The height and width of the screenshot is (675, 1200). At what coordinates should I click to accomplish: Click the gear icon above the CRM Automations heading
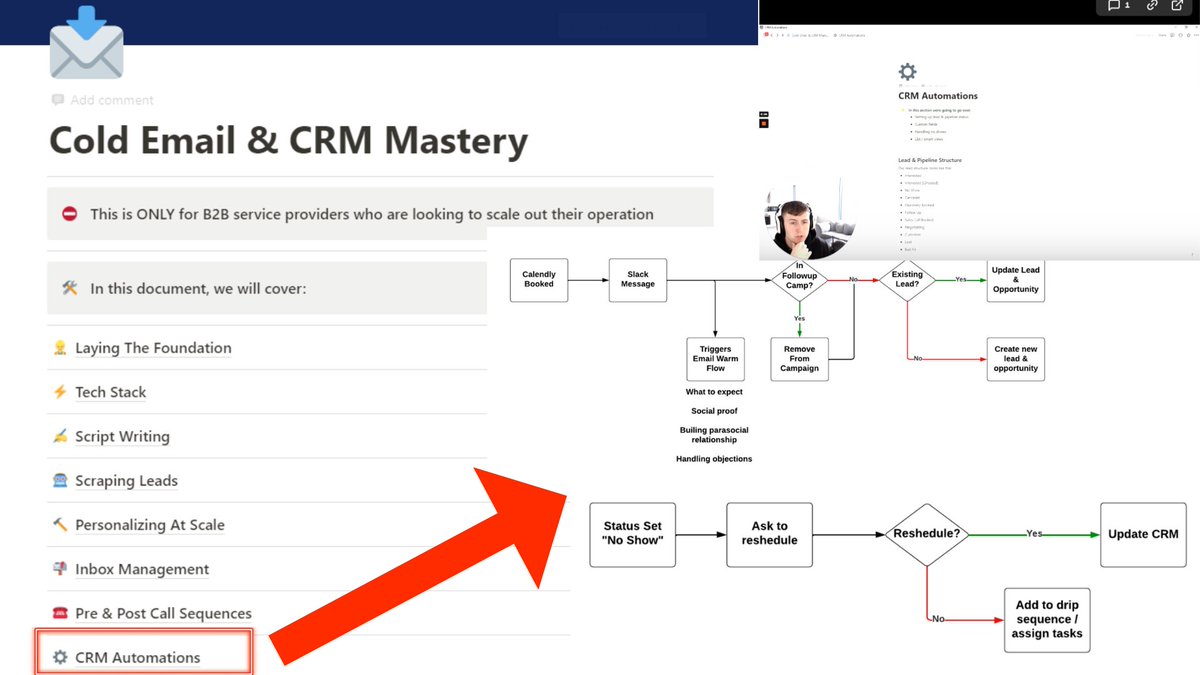tap(906, 71)
